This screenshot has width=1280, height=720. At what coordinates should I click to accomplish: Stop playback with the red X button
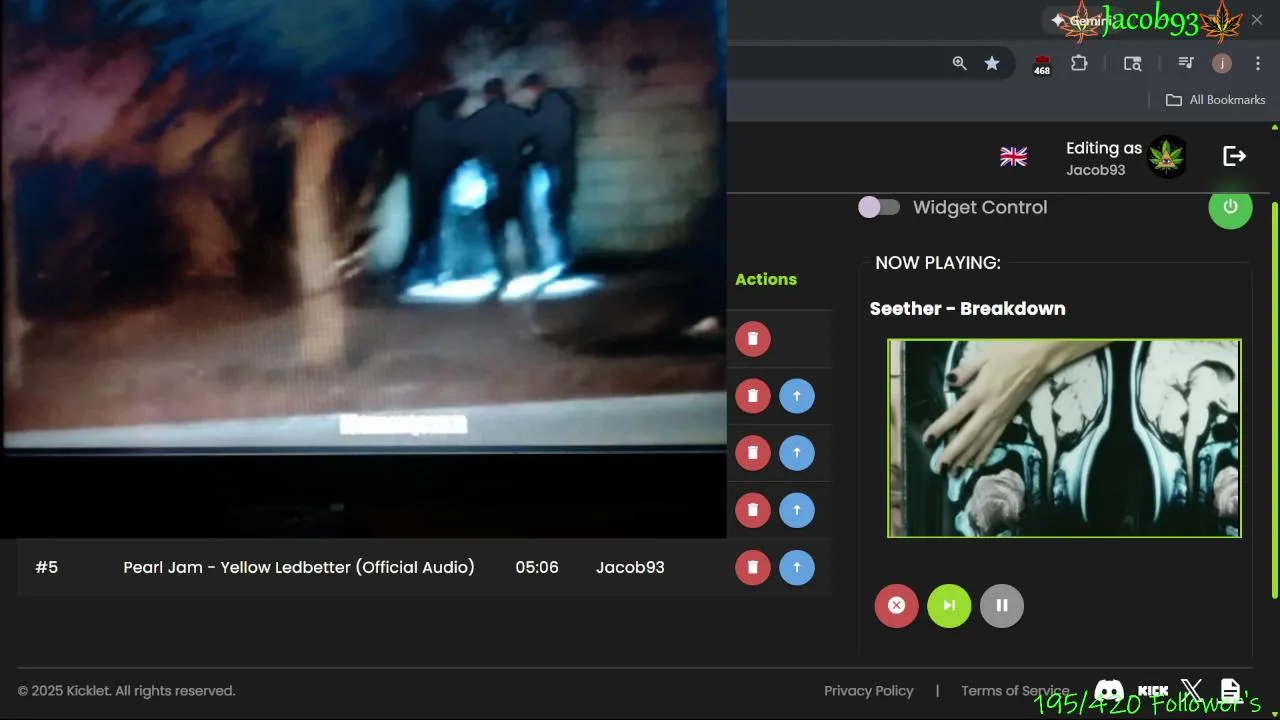[896, 605]
